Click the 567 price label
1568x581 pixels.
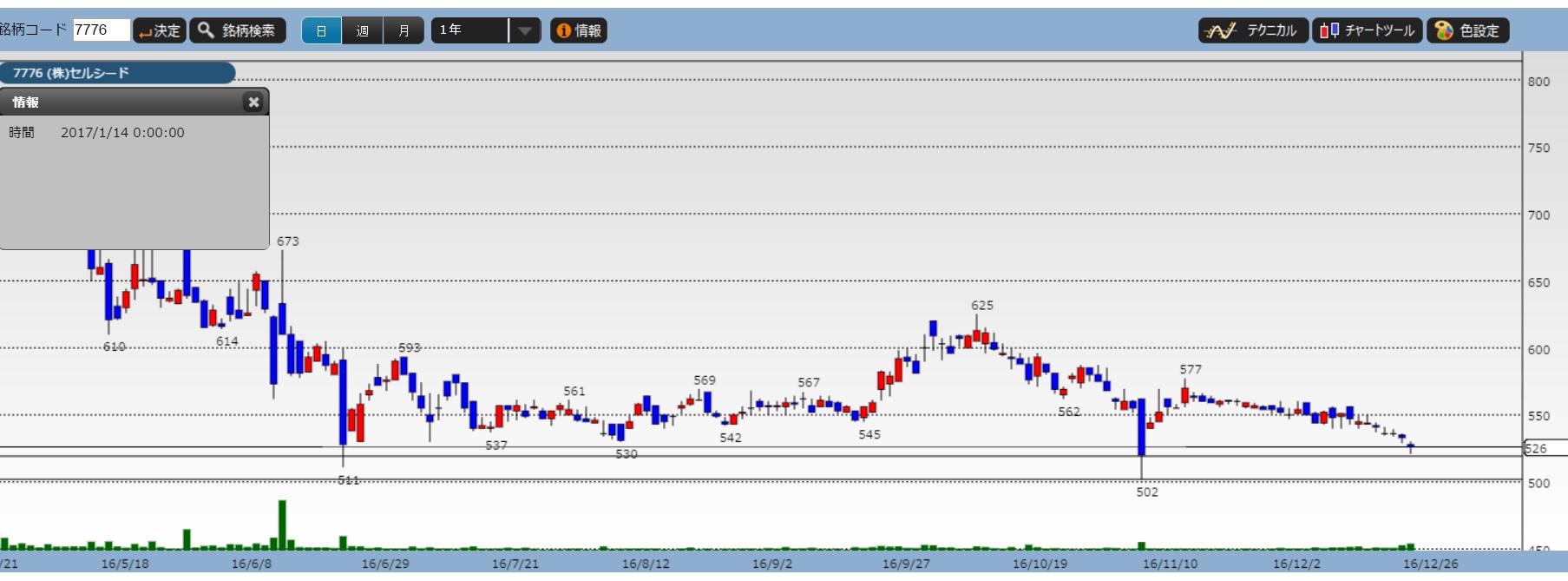tap(809, 383)
